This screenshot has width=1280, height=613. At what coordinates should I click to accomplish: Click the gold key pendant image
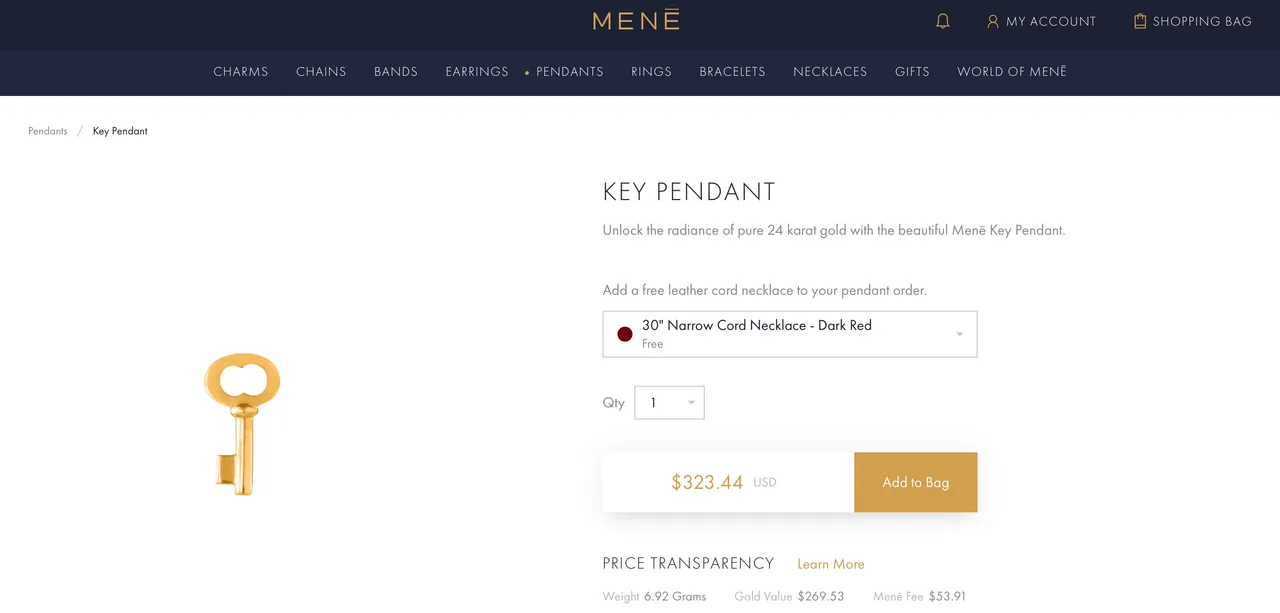pyautogui.click(x=242, y=424)
